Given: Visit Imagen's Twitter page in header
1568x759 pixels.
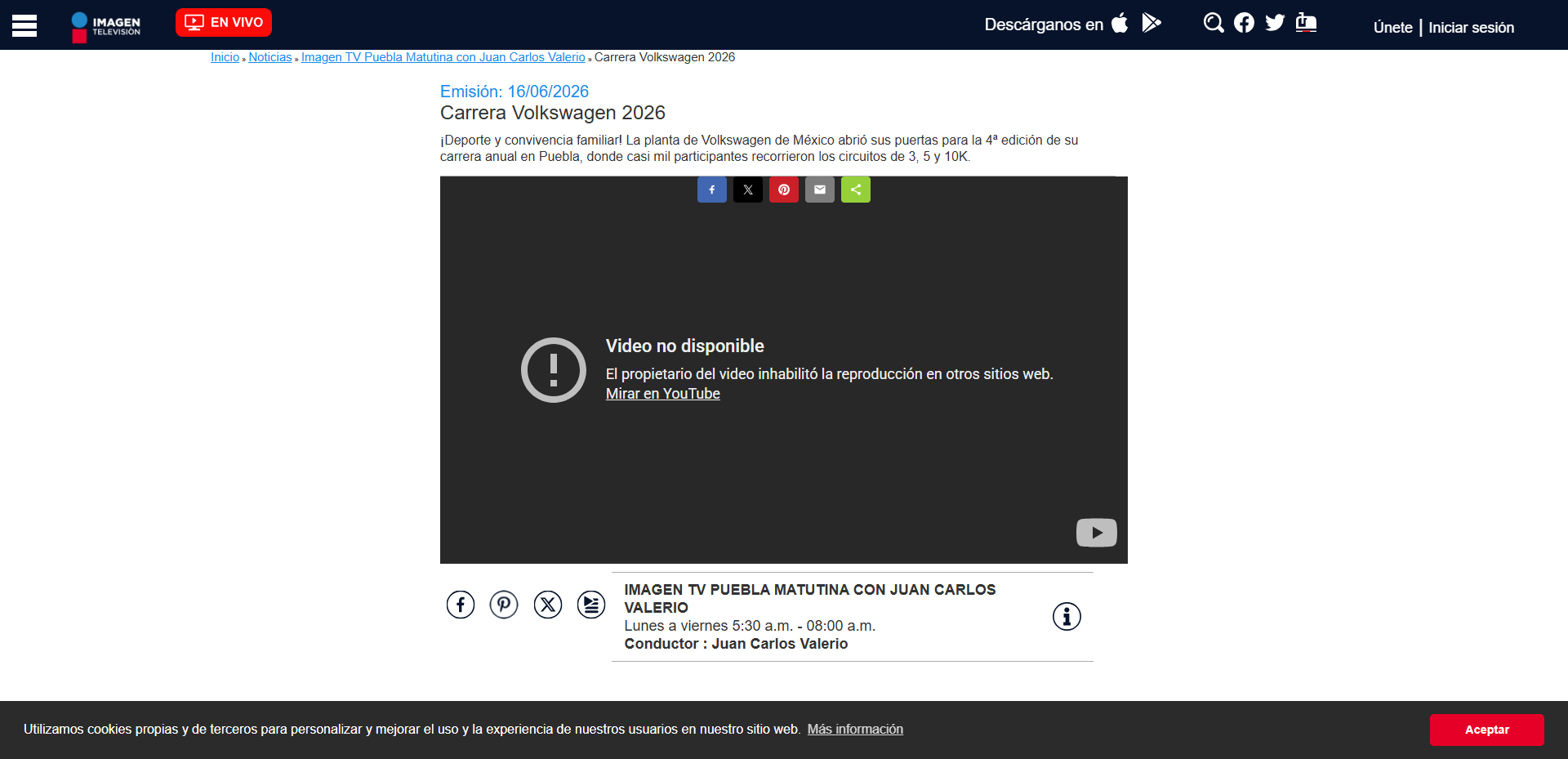Looking at the screenshot, I should [1275, 23].
